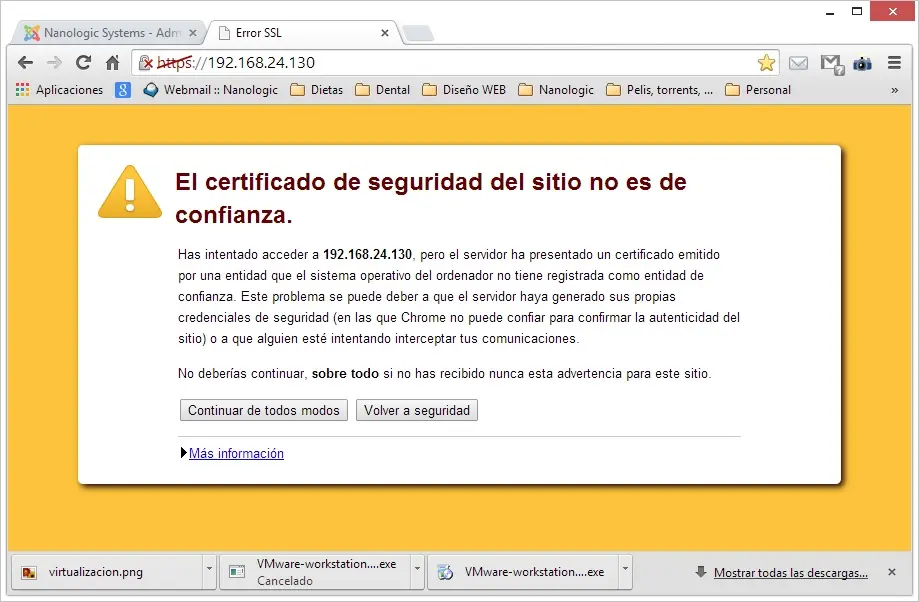Click the virtualizacion.png file icon
This screenshot has width=919, height=602.
[x=29, y=572]
